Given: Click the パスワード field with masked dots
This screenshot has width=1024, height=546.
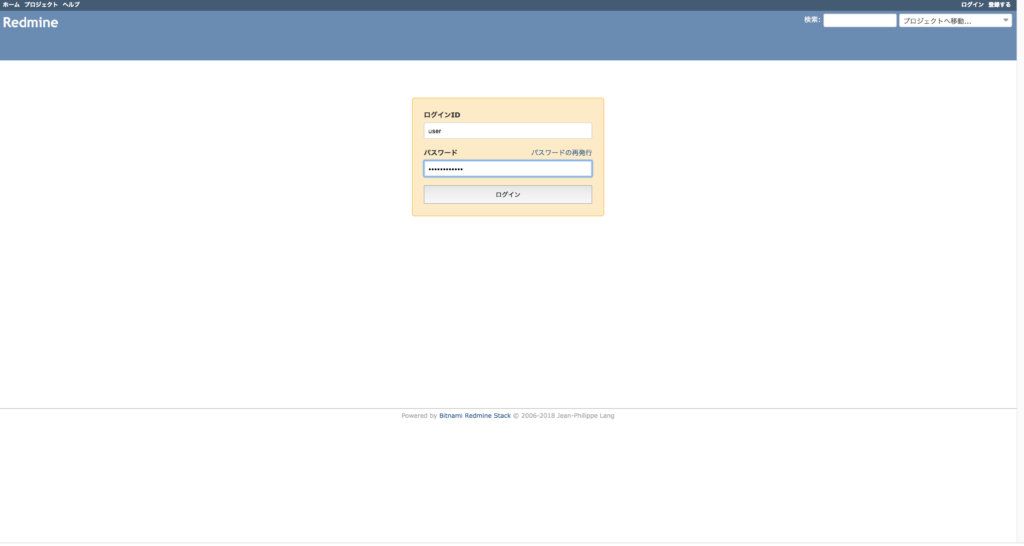Looking at the screenshot, I should coord(507,169).
